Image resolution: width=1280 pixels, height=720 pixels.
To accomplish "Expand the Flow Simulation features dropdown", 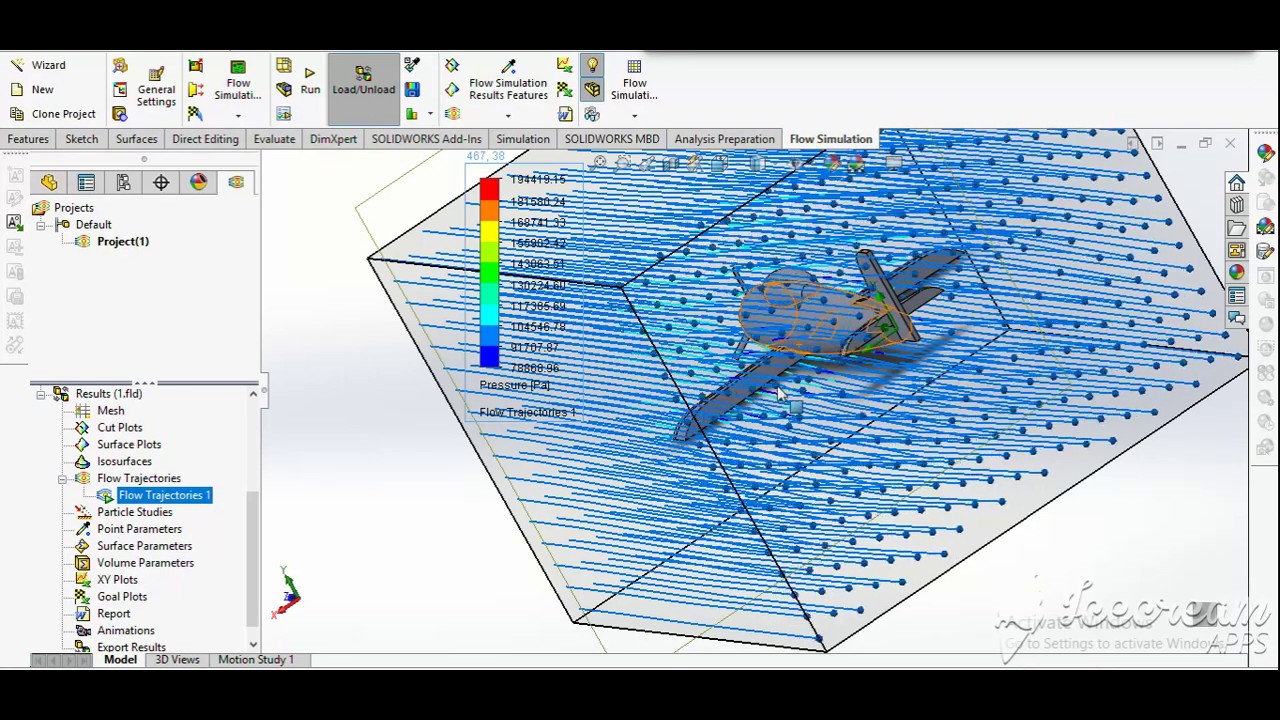I will coord(238,115).
